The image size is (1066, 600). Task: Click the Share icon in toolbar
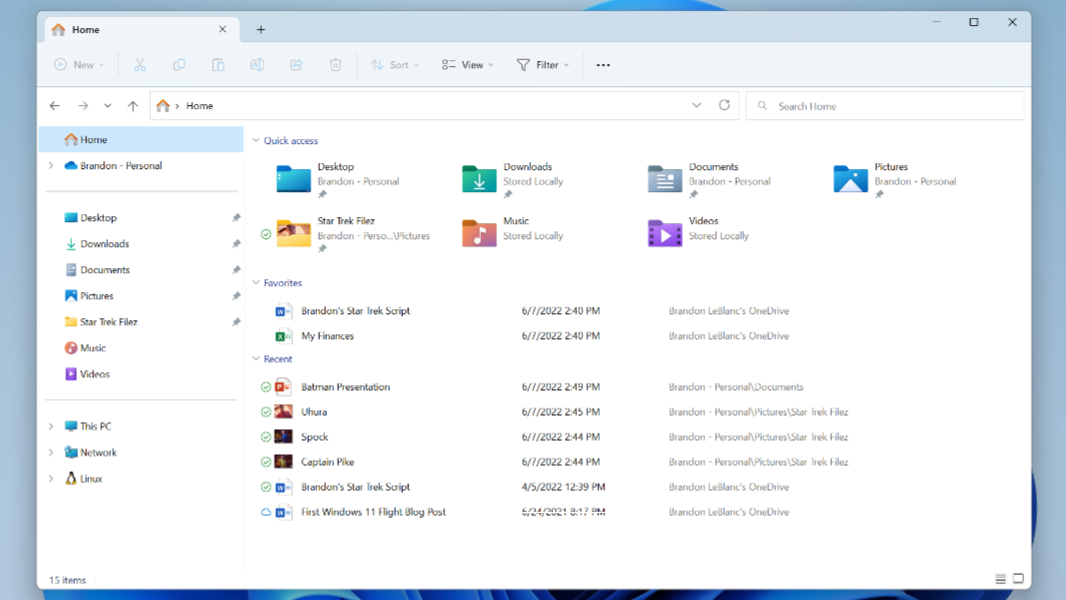pos(296,65)
